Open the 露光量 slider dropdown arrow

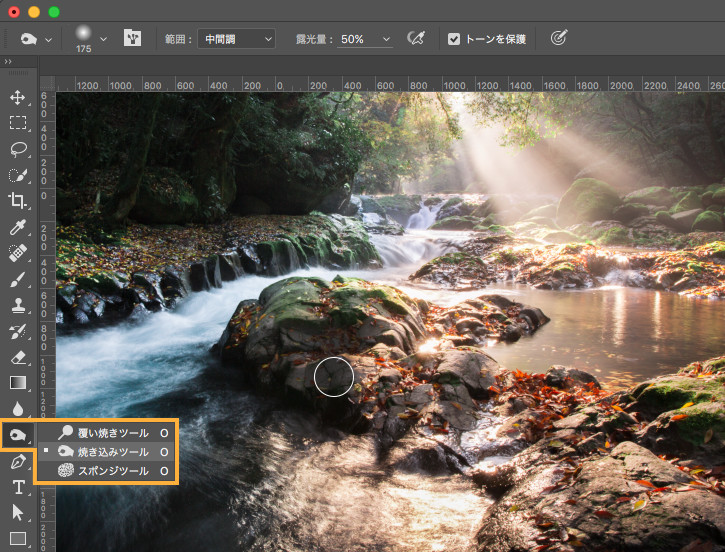386,39
